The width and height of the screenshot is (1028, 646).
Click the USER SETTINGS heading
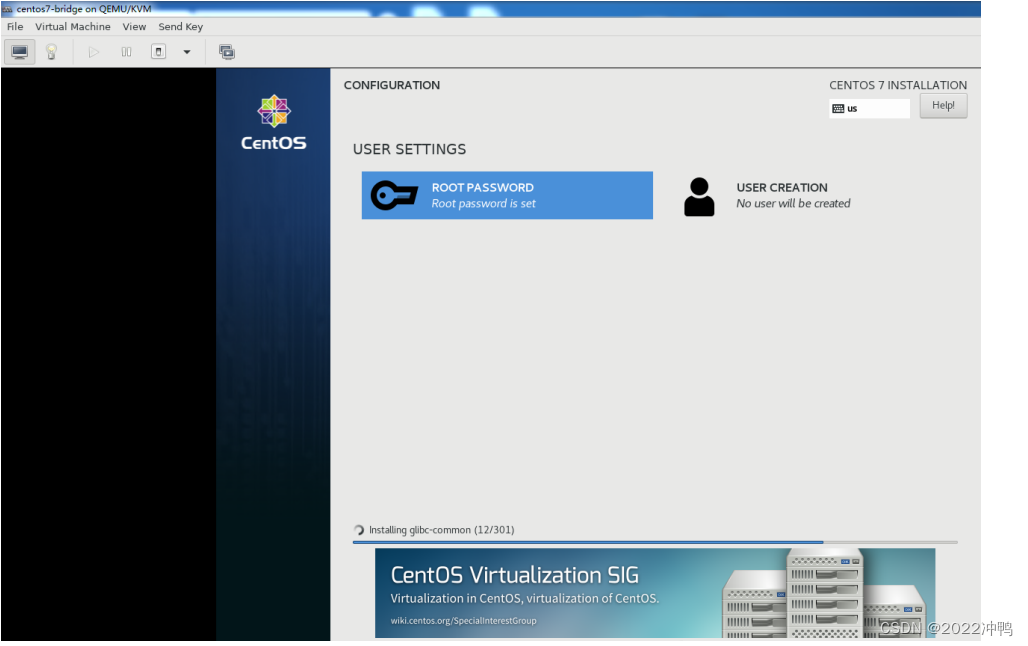pyautogui.click(x=409, y=150)
